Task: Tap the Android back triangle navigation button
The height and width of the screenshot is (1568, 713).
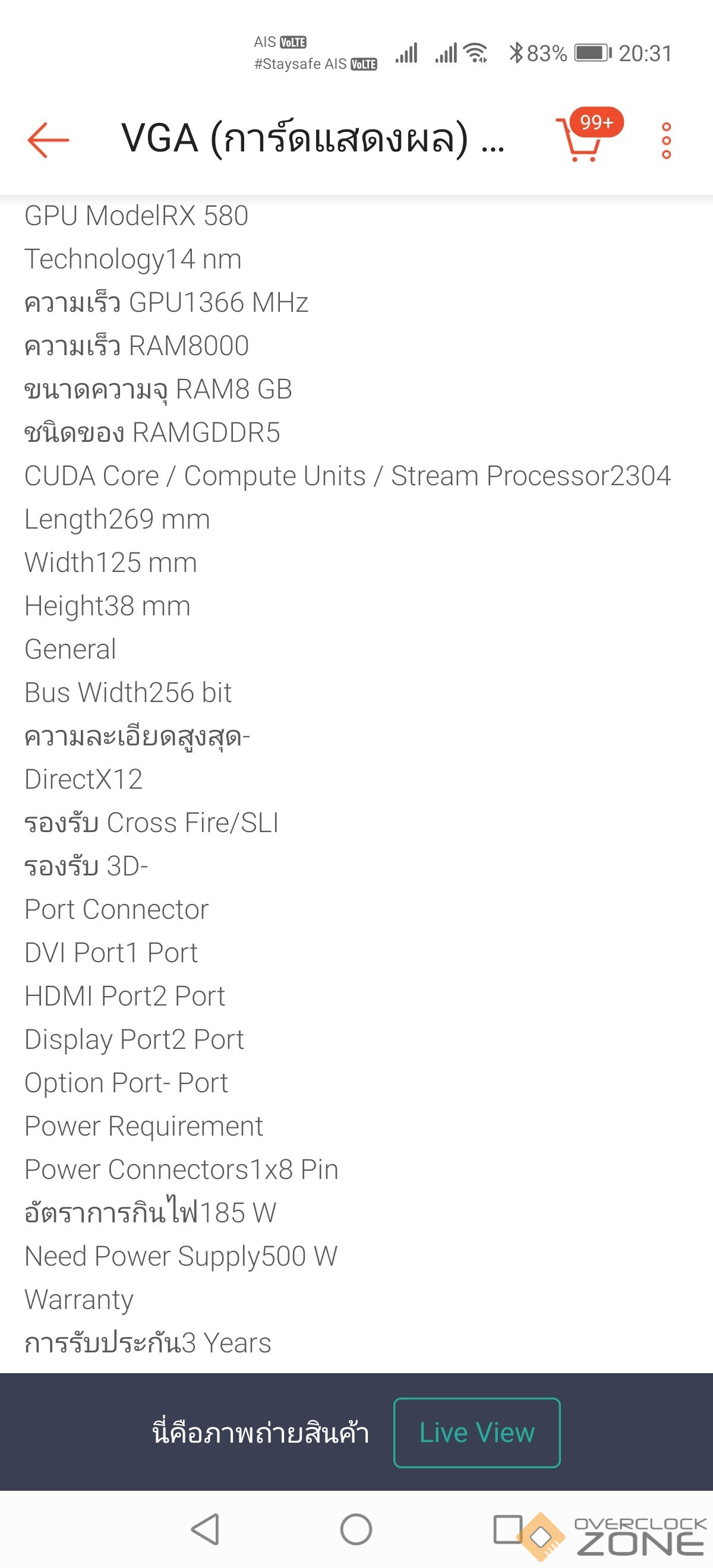Action: (205, 1529)
